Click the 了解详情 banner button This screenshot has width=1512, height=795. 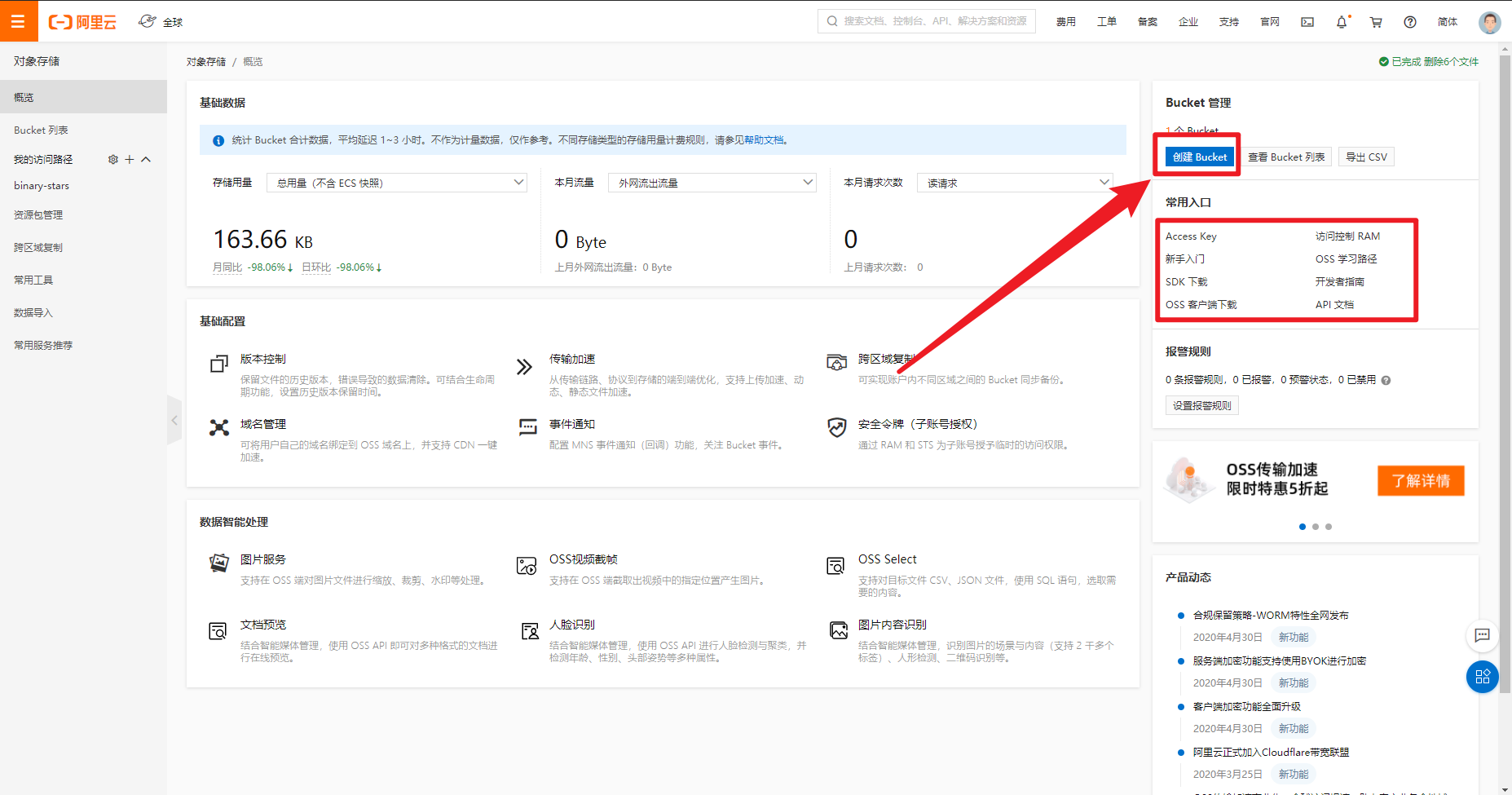(1421, 480)
